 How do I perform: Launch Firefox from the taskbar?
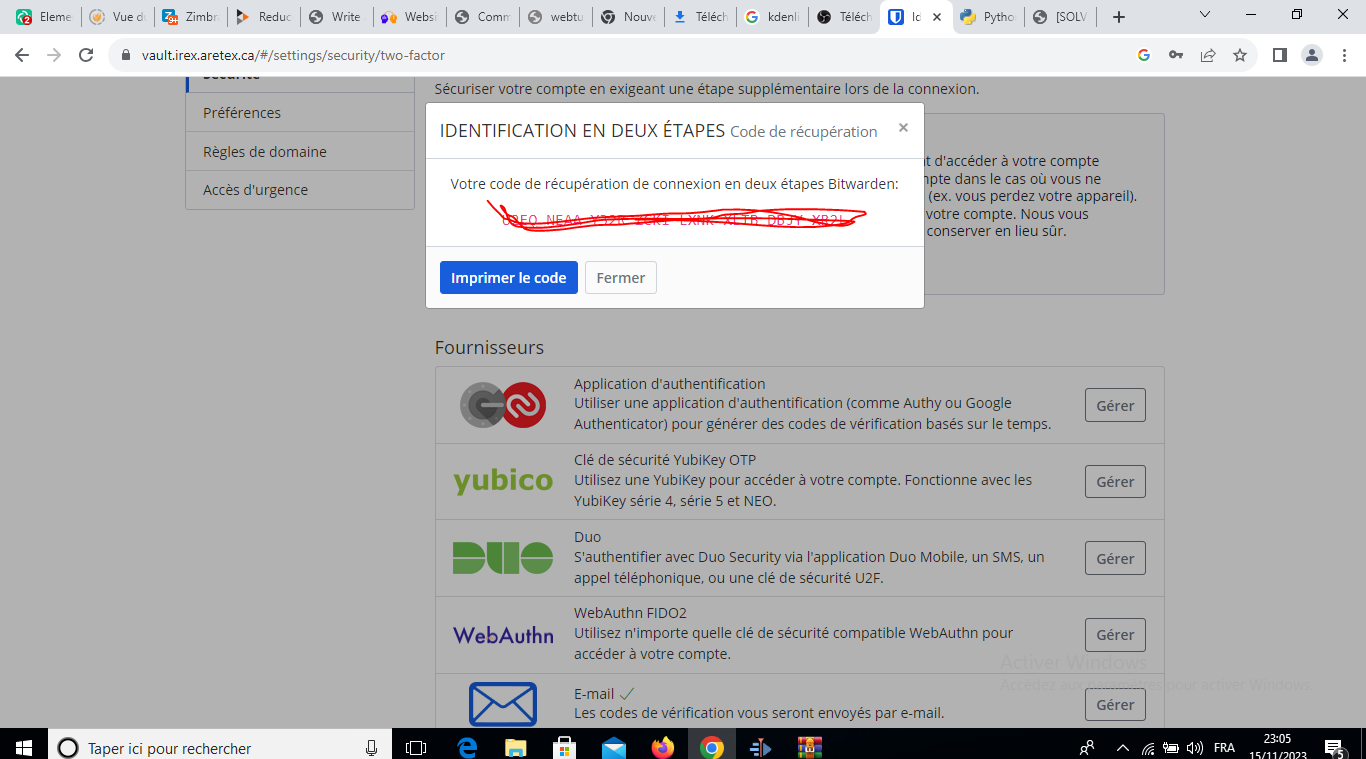pyautogui.click(x=663, y=747)
